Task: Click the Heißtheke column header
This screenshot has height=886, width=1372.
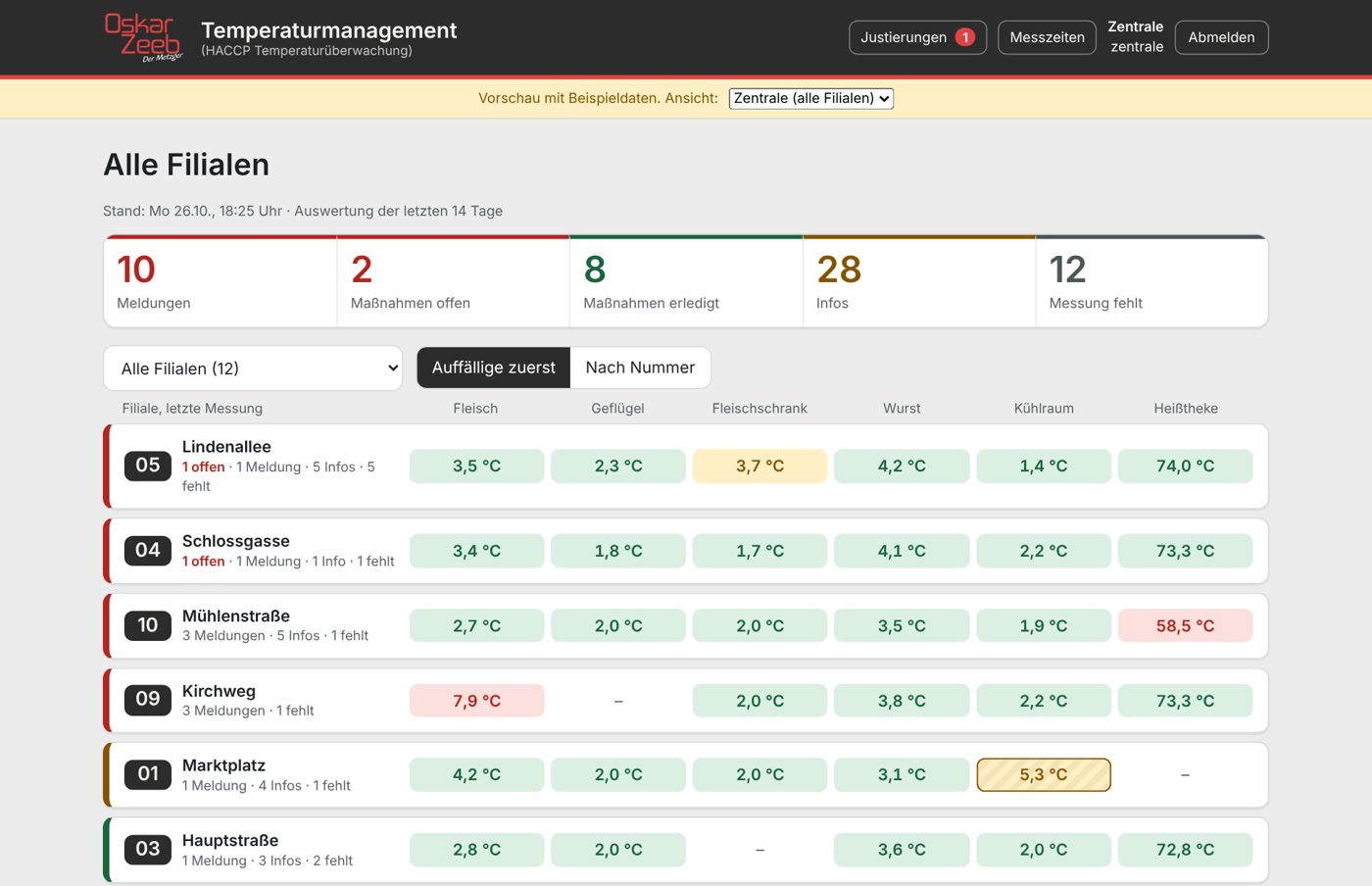Action: coord(1186,409)
